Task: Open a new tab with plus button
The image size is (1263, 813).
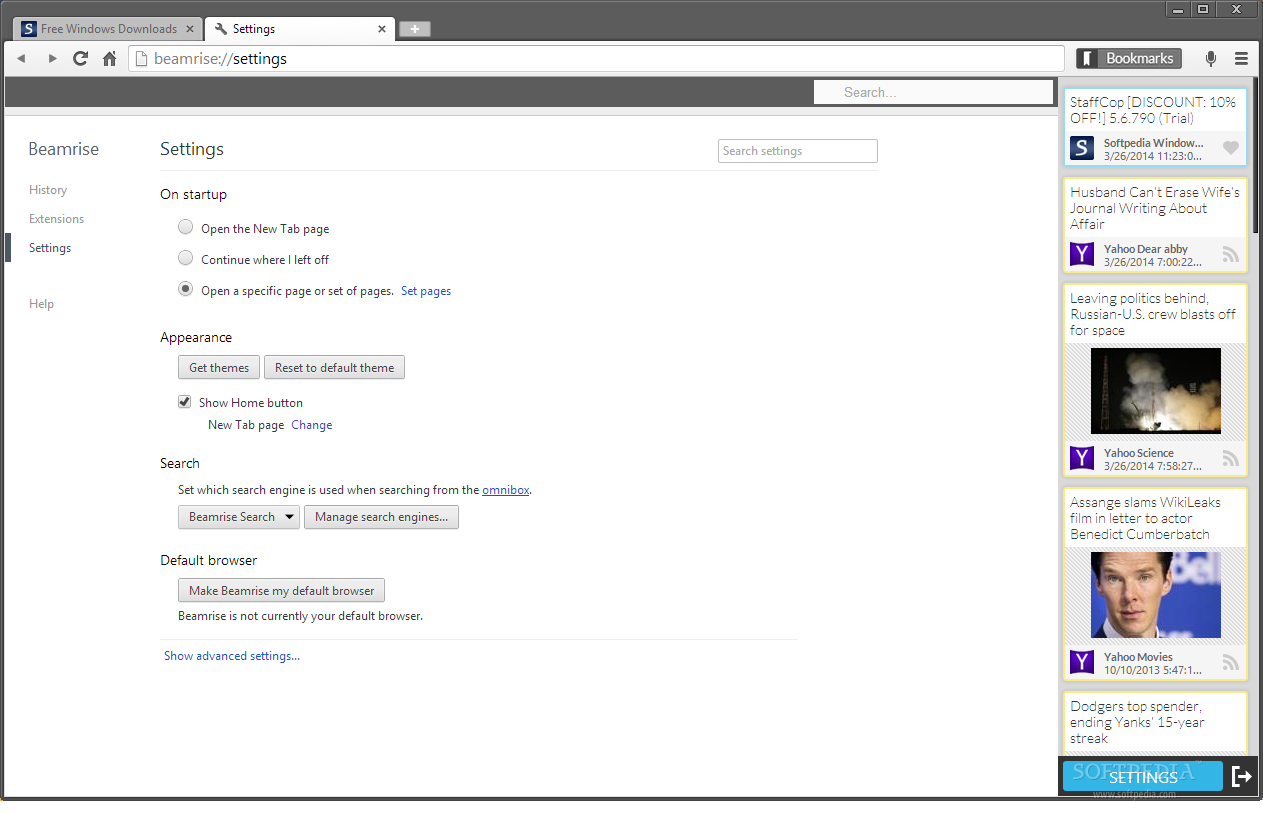Action: coord(415,29)
